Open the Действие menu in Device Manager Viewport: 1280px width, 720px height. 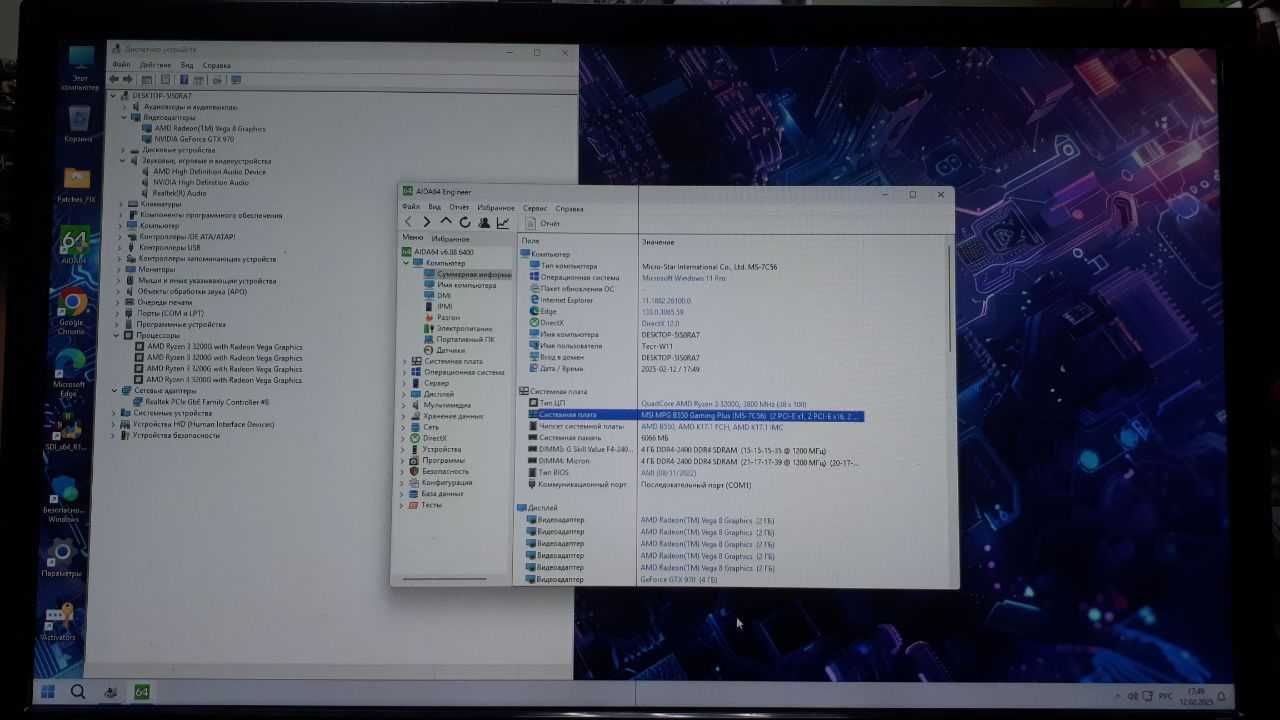(155, 65)
